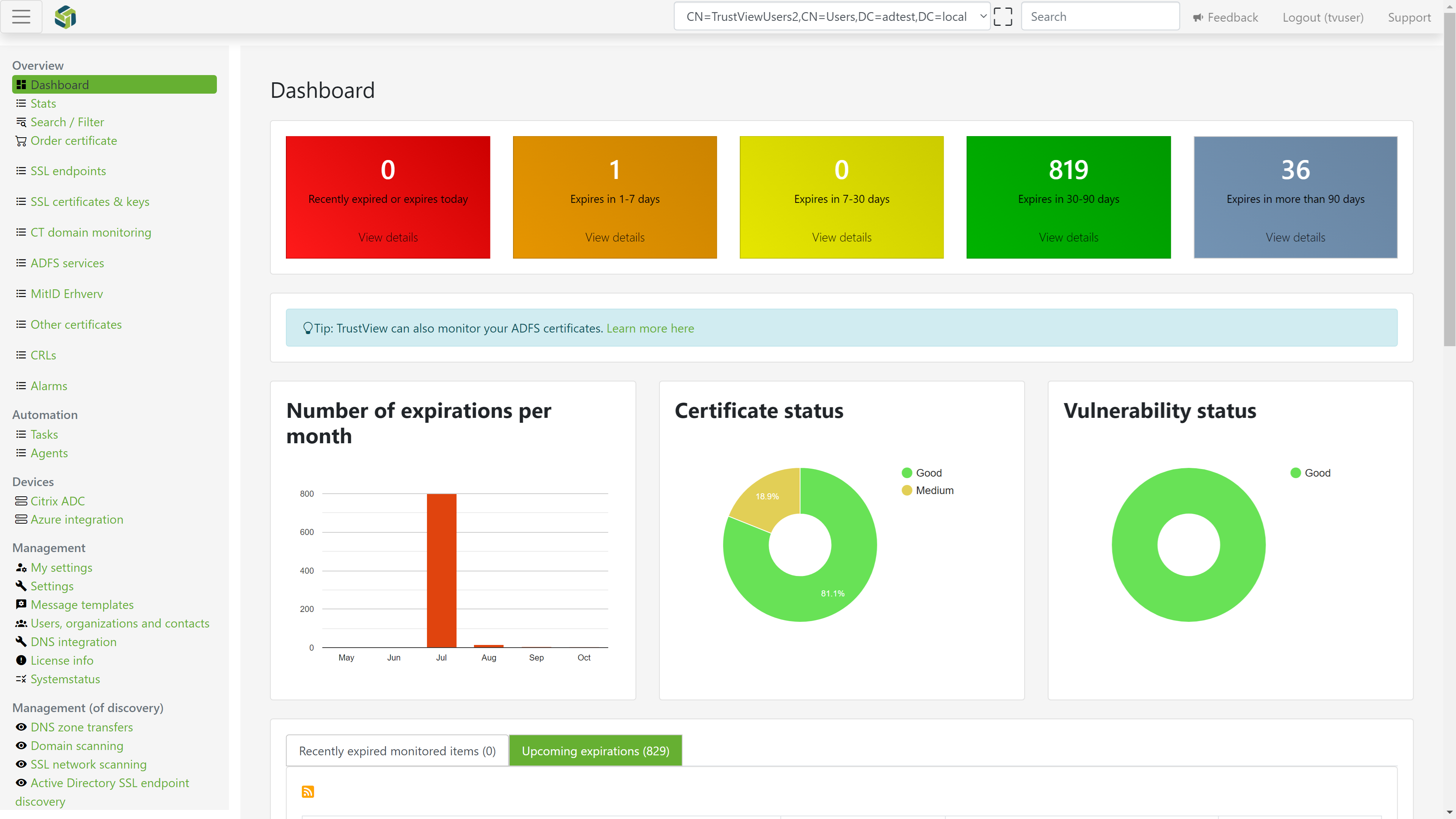The width and height of the screenshot is (1456, 819).
Task: Toggle Good legend in Vulnerability status chart
Action: pyautogui.click(x=1310, y=472)
